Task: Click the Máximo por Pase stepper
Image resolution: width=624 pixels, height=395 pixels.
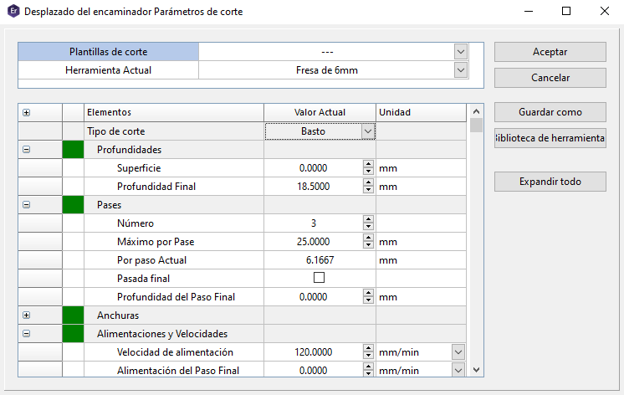Action: (369, 241)
